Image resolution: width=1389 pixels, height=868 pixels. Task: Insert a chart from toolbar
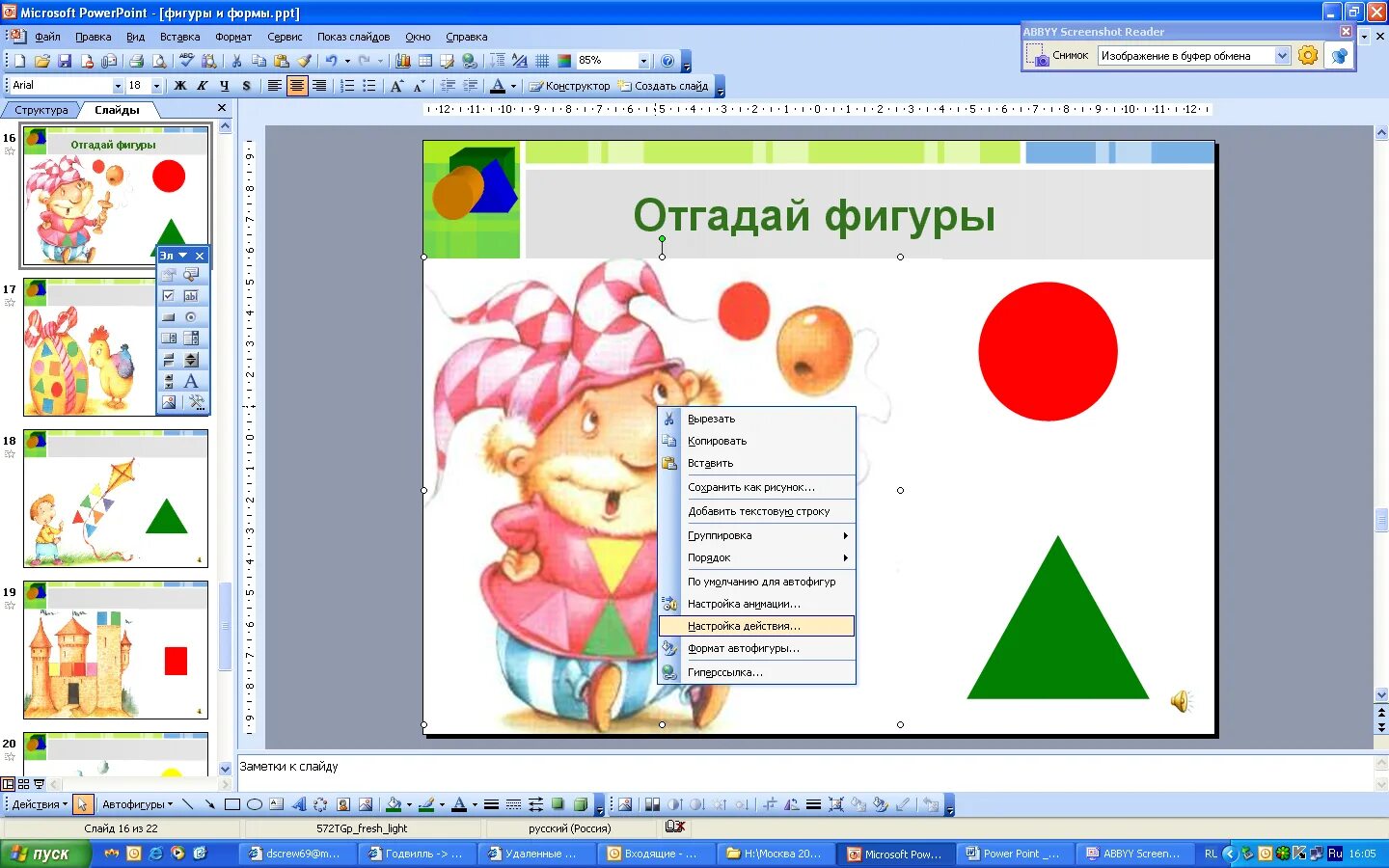pos(403,61)
